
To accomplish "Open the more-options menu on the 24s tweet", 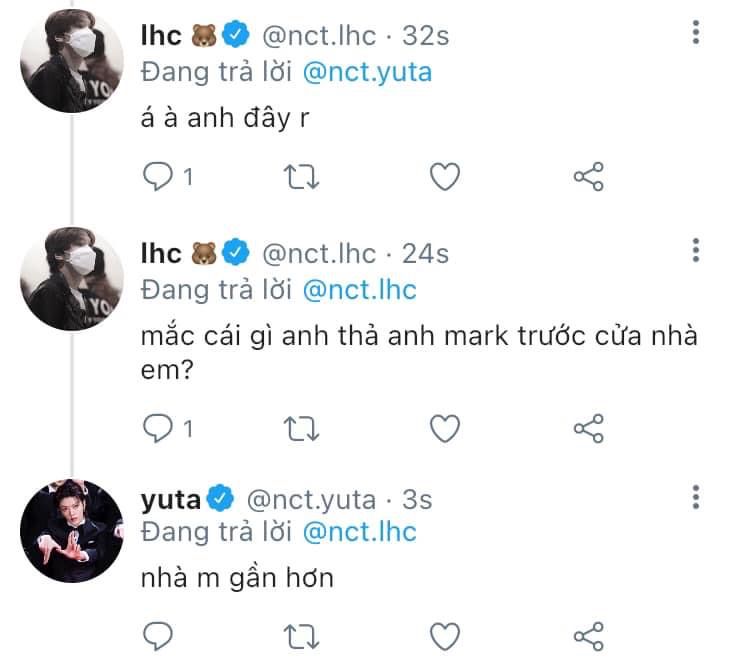I will [x=696, y=250].
